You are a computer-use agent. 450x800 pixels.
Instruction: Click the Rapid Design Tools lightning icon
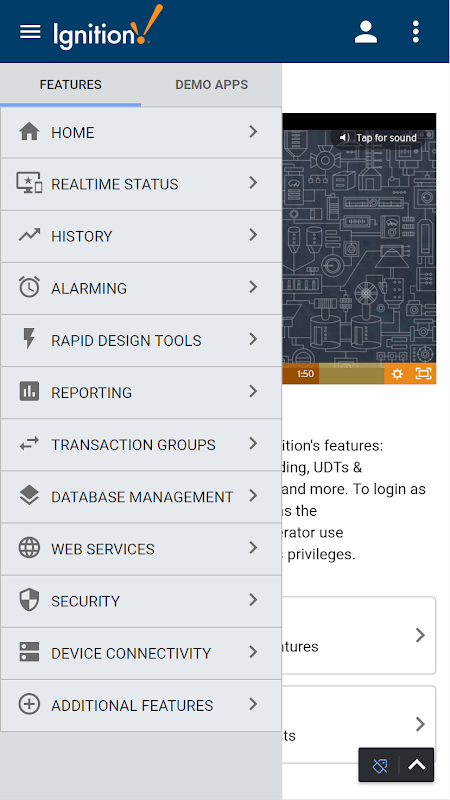point(29,339)
